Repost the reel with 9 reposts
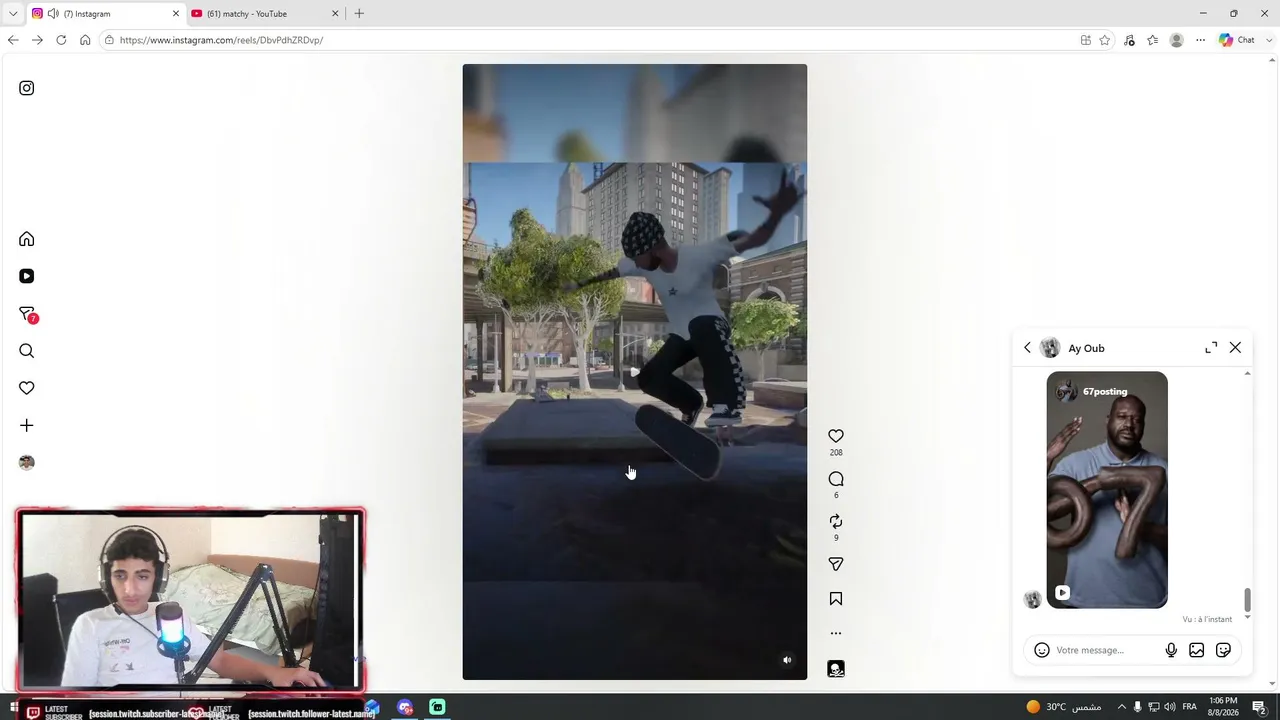 click(x=836, y=521)
